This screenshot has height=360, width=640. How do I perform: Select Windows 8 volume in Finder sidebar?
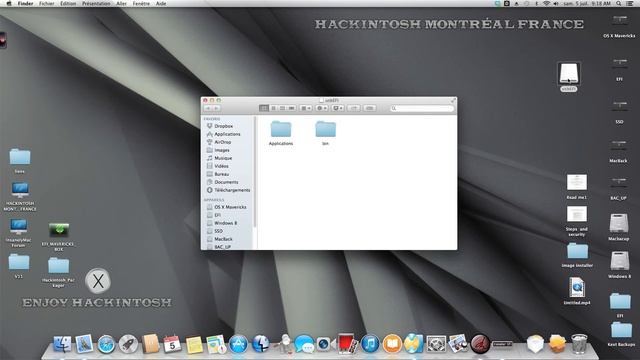pos(225,223)
